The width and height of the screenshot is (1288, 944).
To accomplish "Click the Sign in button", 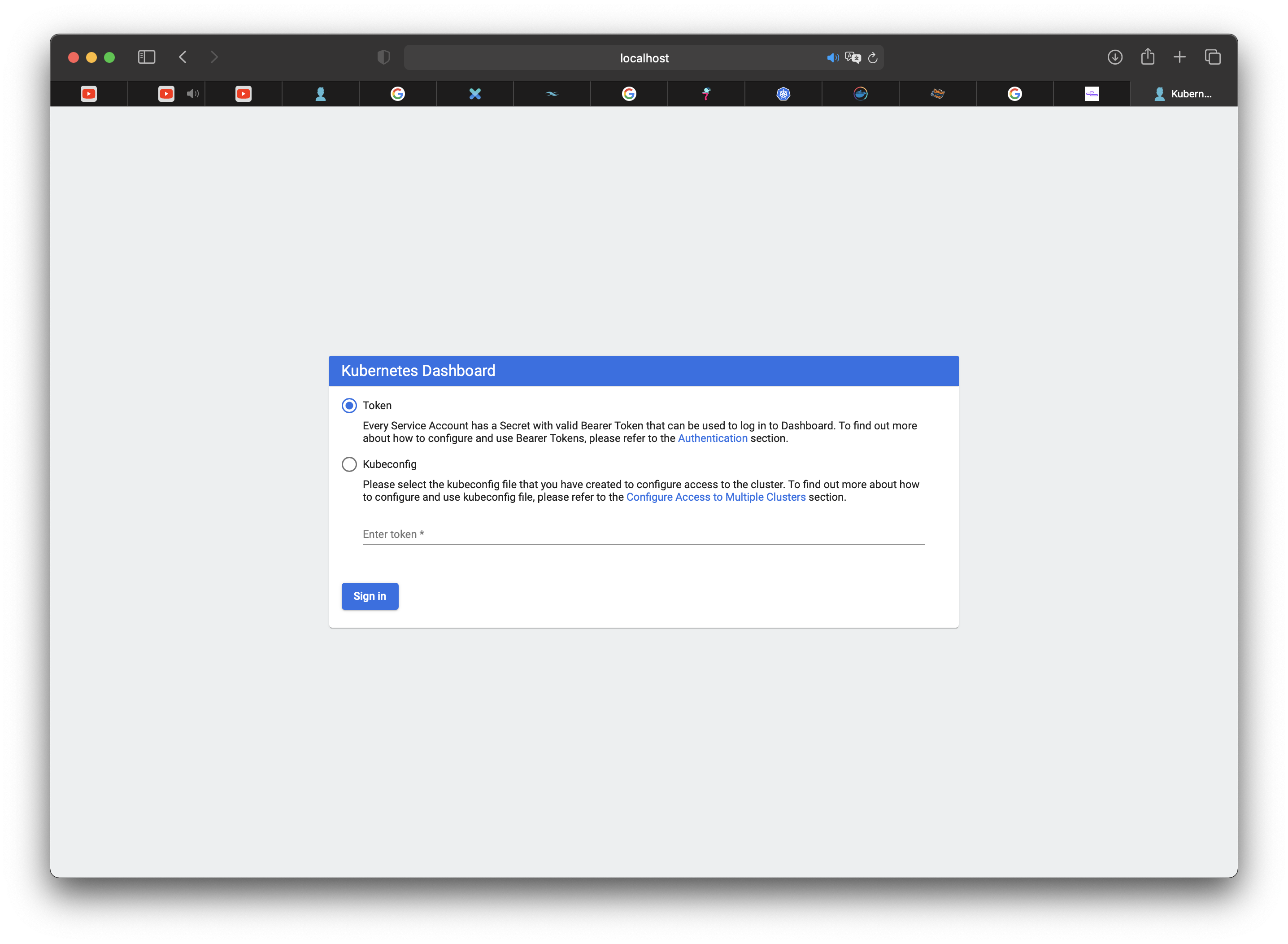I will pyautogui.click(x=370, y=596).
